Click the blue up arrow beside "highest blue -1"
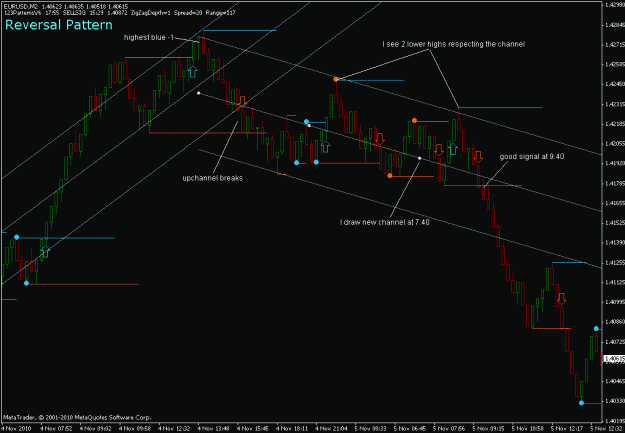 [193, 72]
